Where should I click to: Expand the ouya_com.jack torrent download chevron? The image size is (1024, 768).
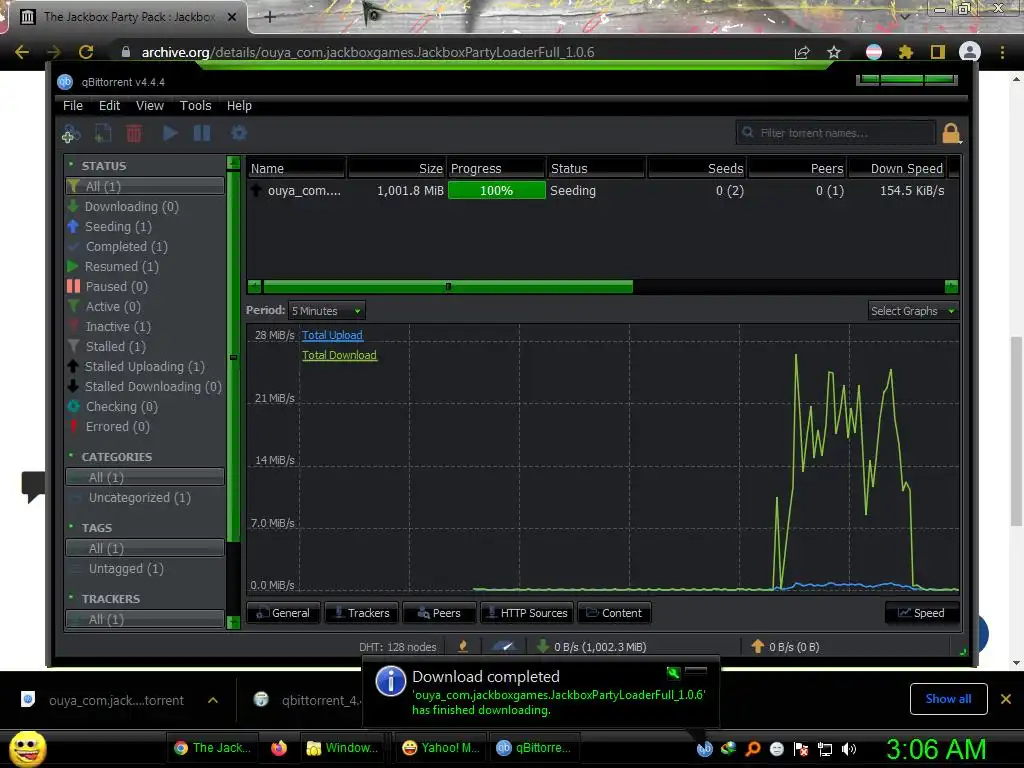[213, 700]
